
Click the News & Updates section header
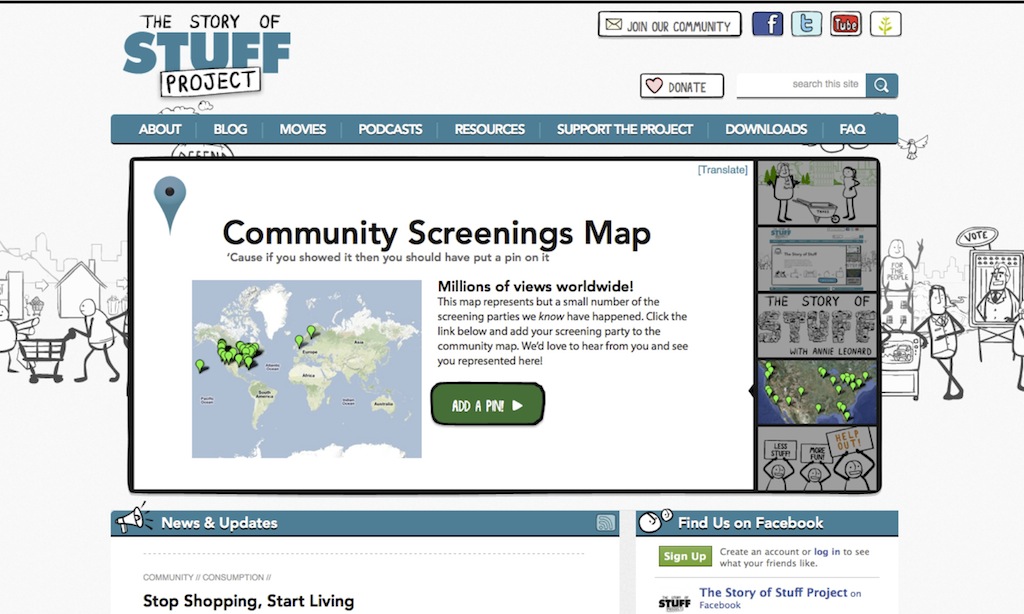coord(365,523)
